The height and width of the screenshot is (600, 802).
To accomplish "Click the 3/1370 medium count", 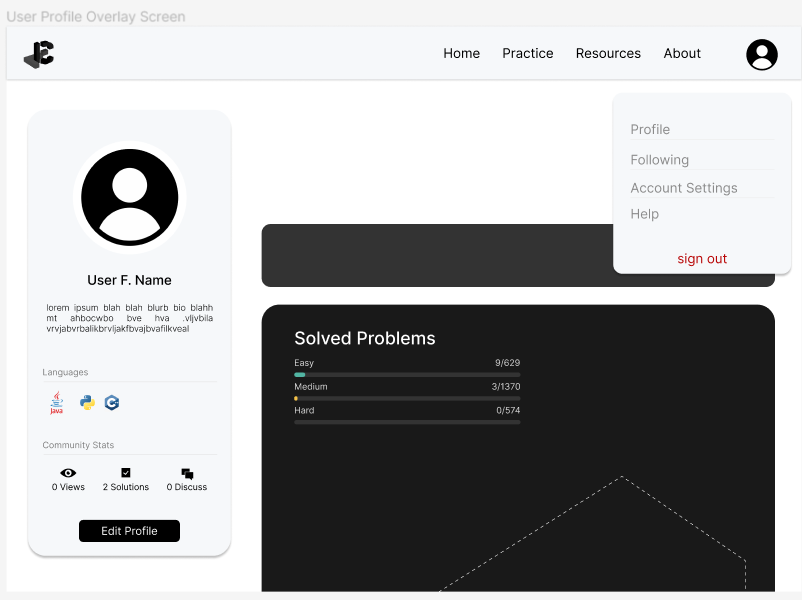I will coord(506,387).
